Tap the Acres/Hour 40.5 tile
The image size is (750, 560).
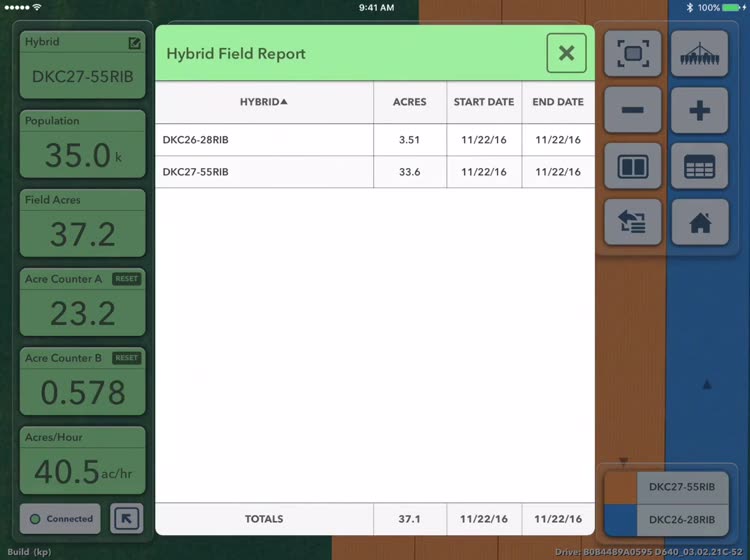(x=83, y=460)
